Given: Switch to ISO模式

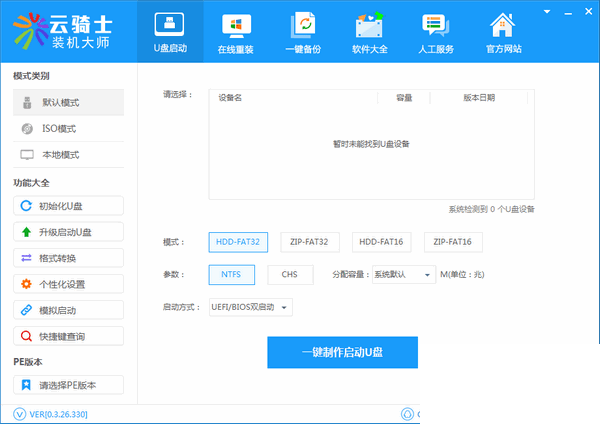Looking at the screenshot, I should pyautogui.click(x=68, y=129).
